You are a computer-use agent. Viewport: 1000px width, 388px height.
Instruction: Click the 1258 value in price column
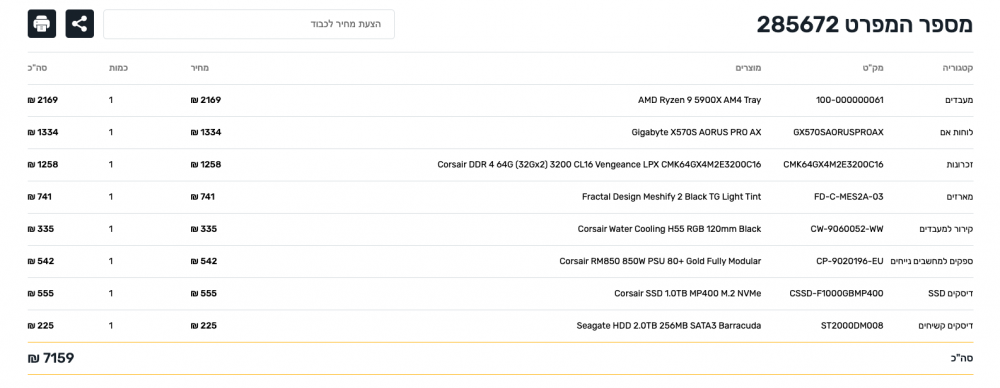[x=206, y=165]
